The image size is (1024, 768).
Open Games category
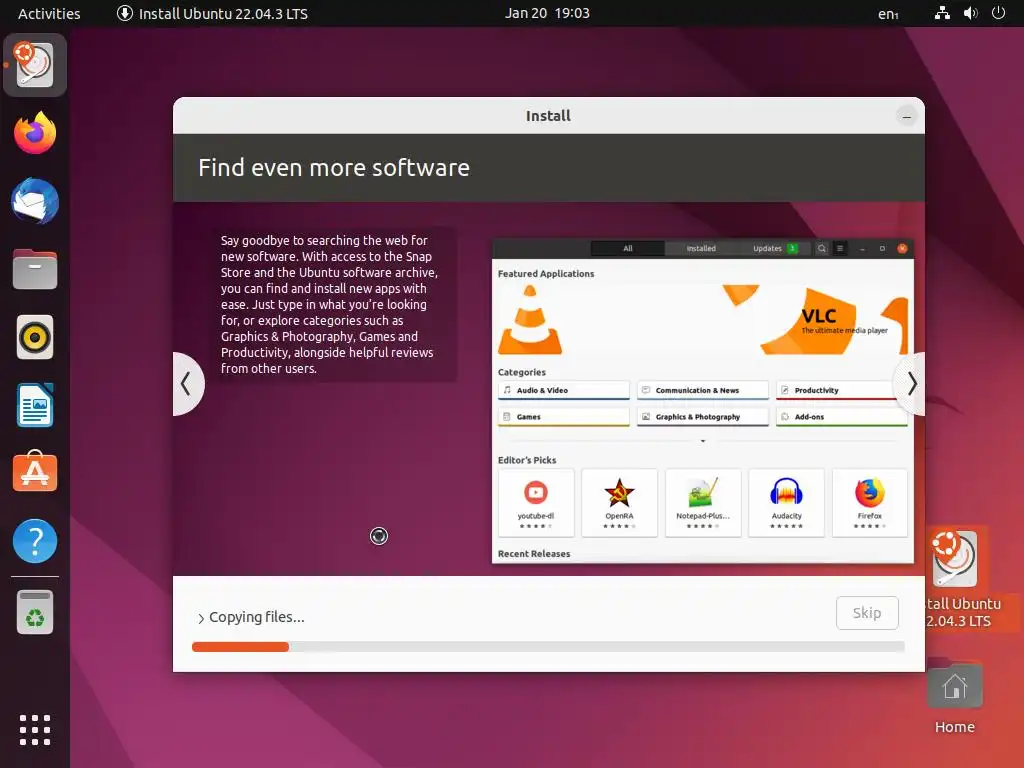click(x=564, y=417)
